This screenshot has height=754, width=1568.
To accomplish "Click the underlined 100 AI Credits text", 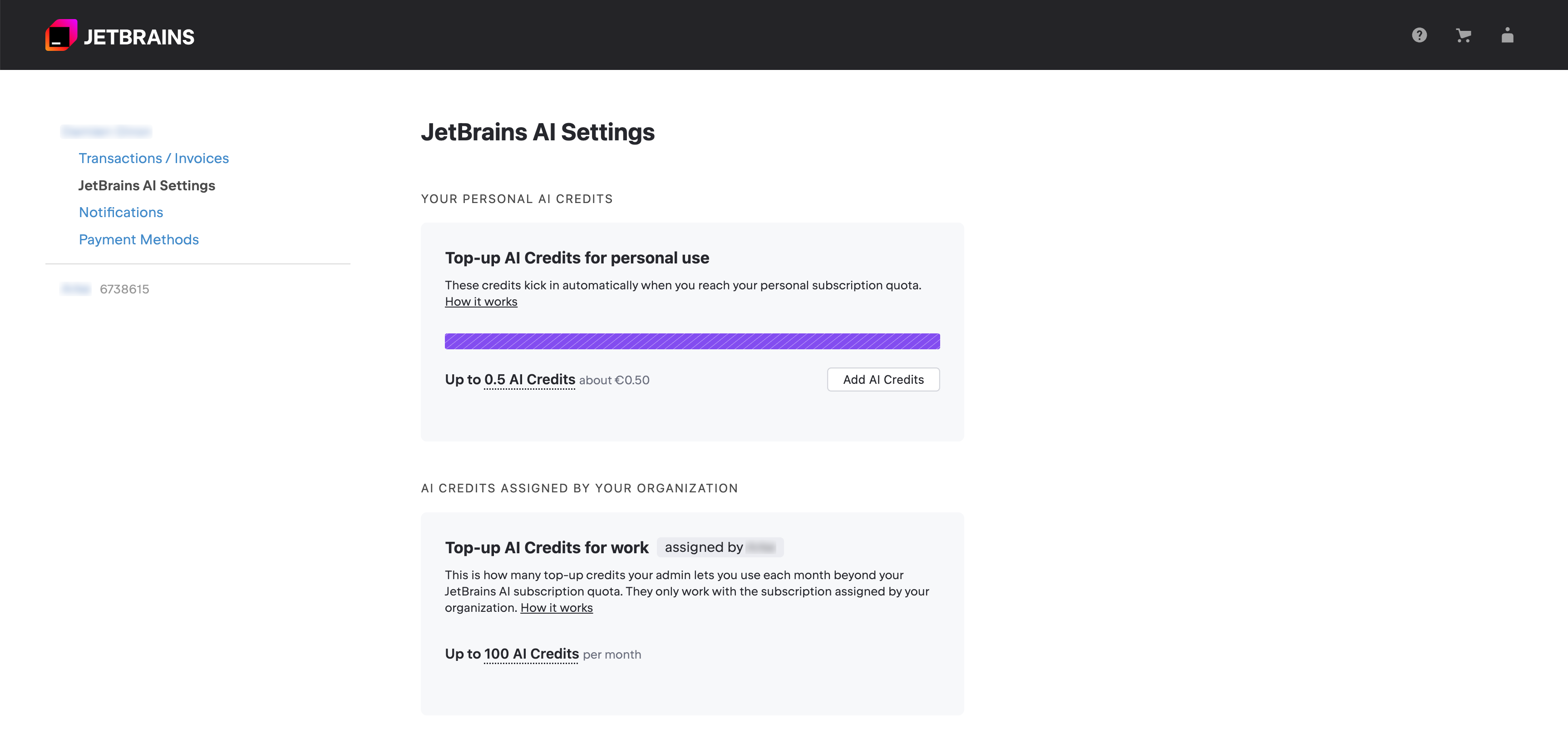I will pyautogui.click(x=532, y=654).
